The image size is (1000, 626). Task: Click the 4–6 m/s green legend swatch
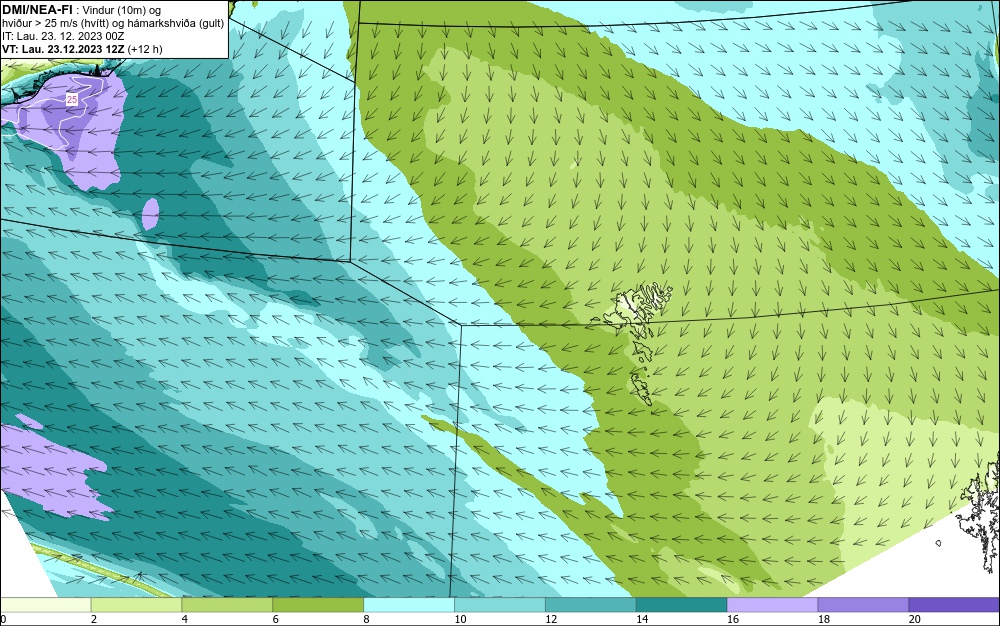click(x=227, y=605)
